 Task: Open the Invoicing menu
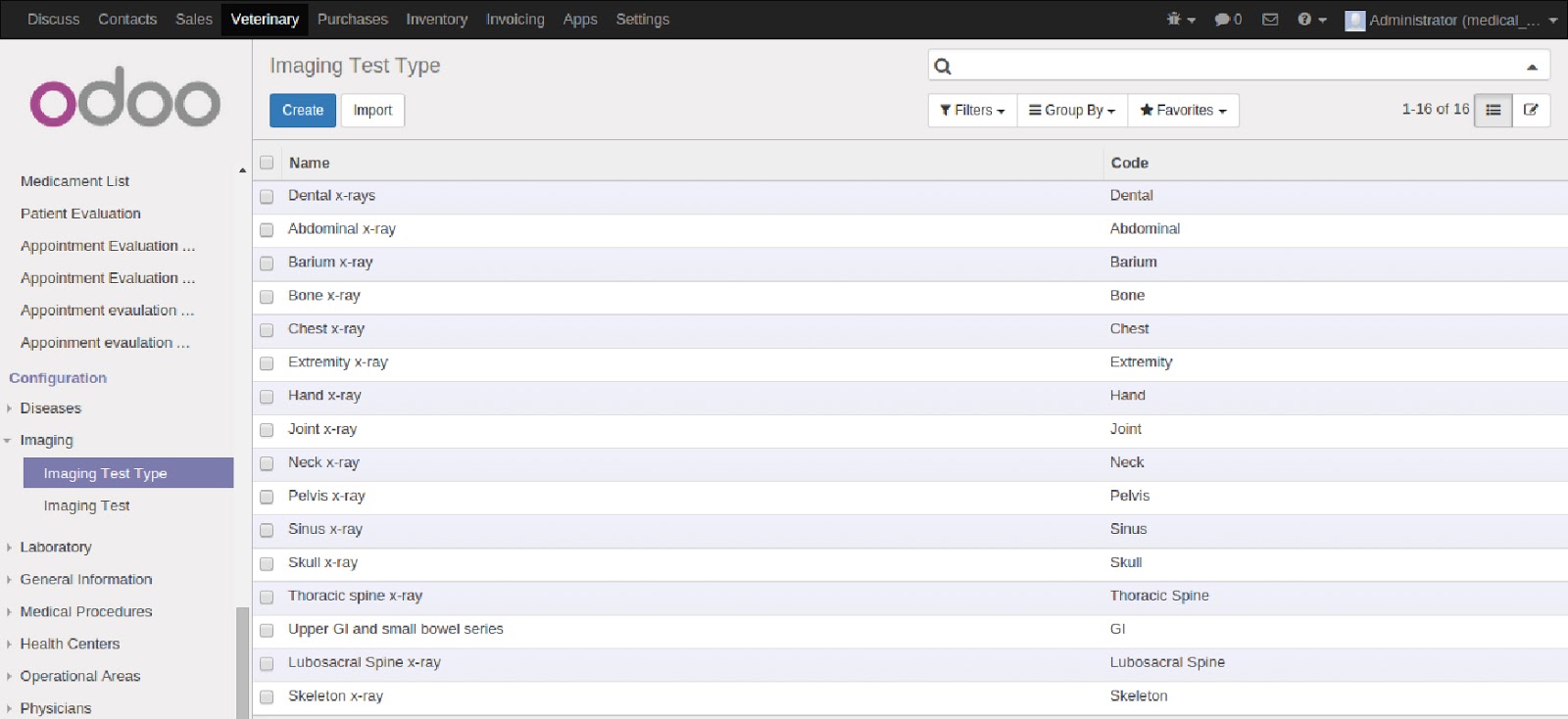(514, 20)
